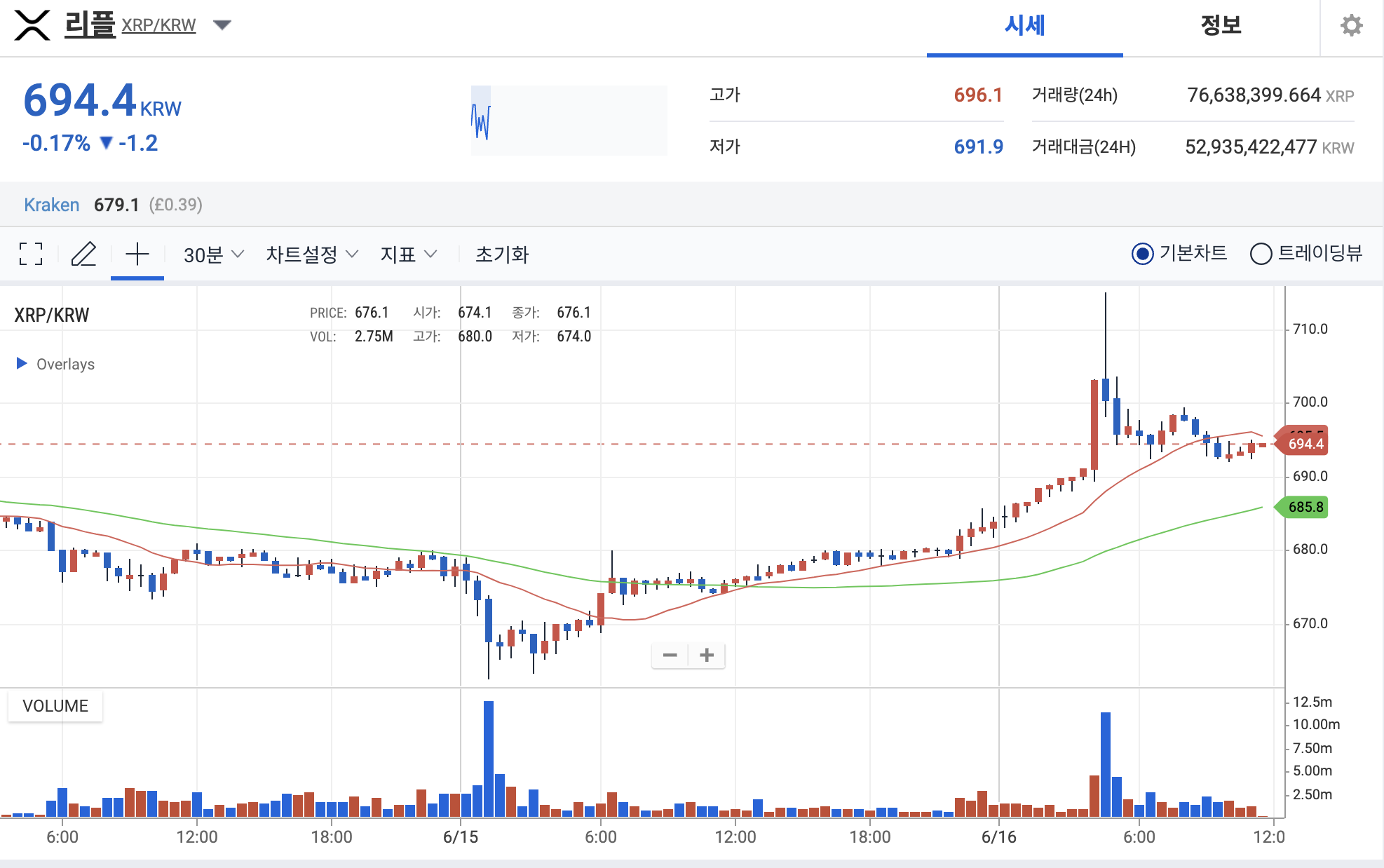
Task: Activate the crosshair cursor tool
Action: point(137,254)
